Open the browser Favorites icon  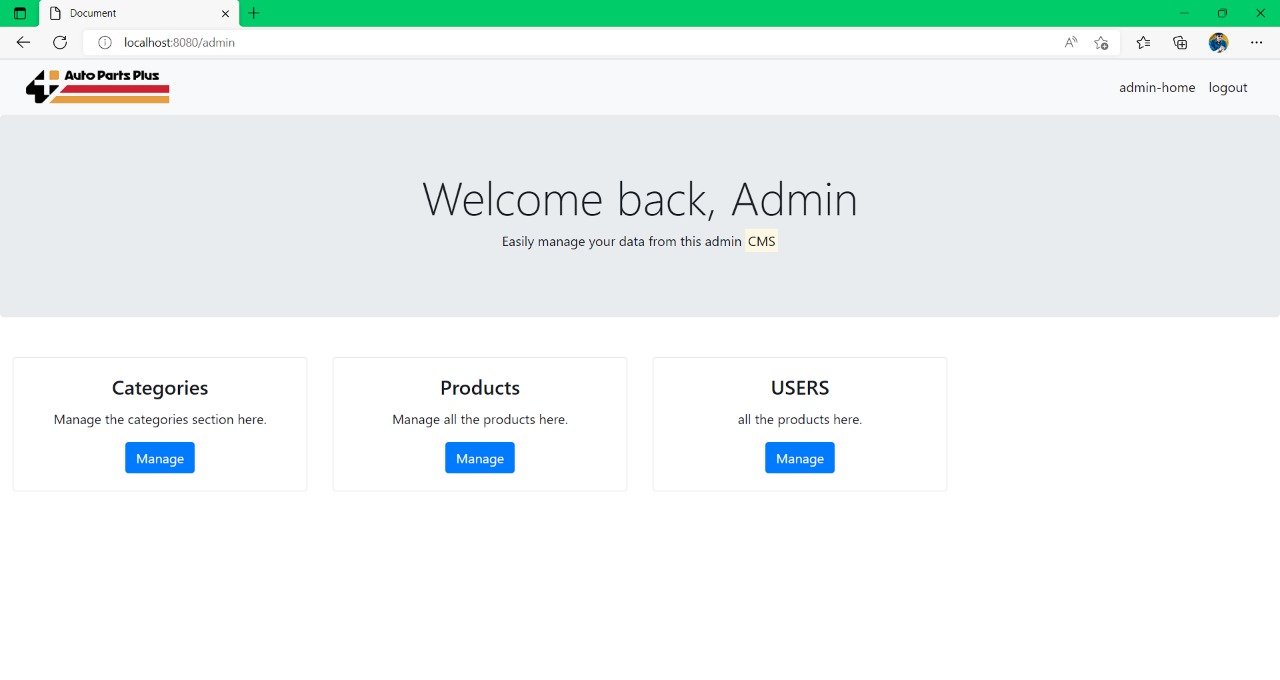pyautogui.click(x=1142, y=43)
